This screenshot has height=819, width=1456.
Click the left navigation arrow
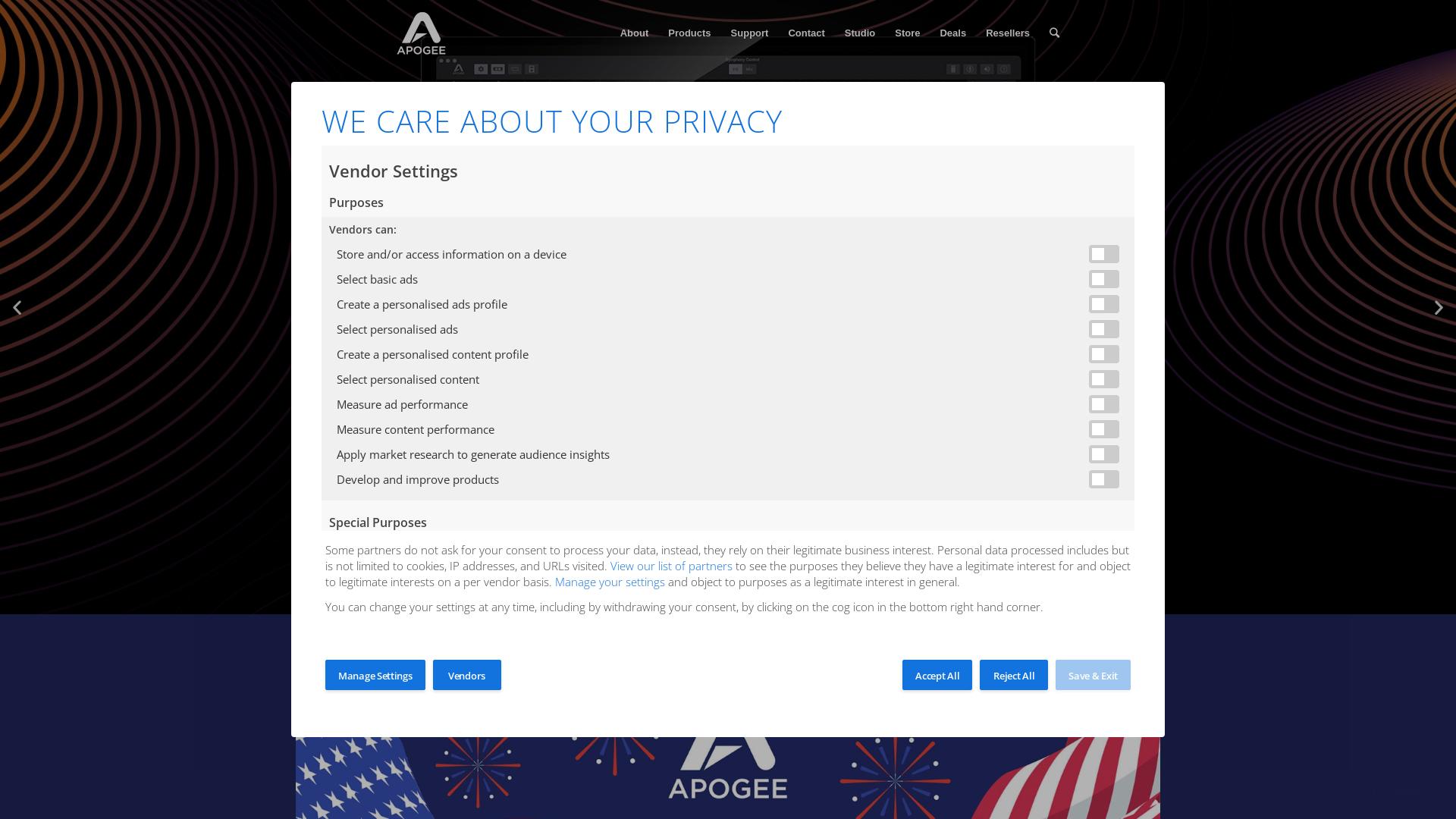17,308
